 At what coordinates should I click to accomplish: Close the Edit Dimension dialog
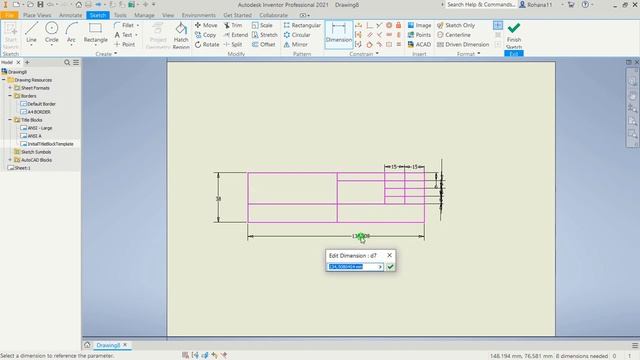click(389, 255)
